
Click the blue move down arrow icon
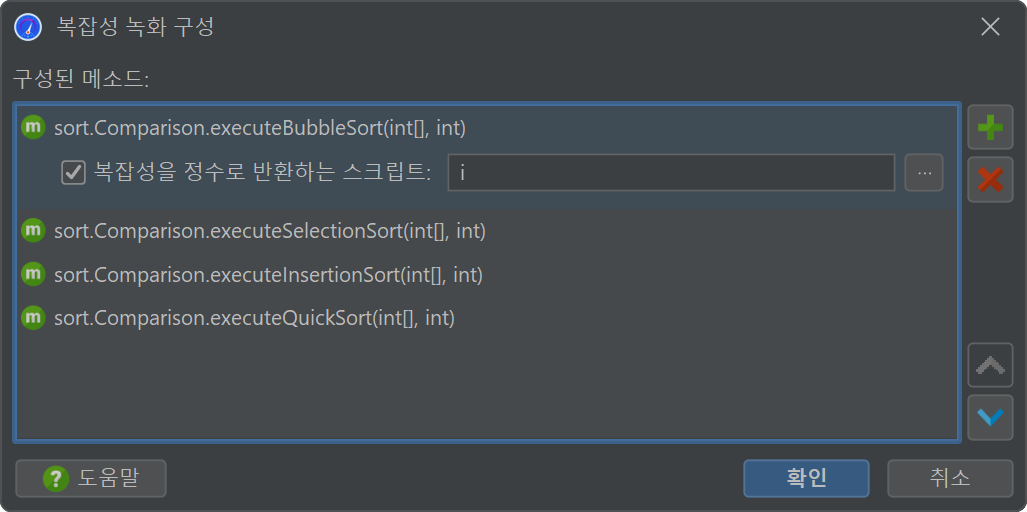pos(990,417)
